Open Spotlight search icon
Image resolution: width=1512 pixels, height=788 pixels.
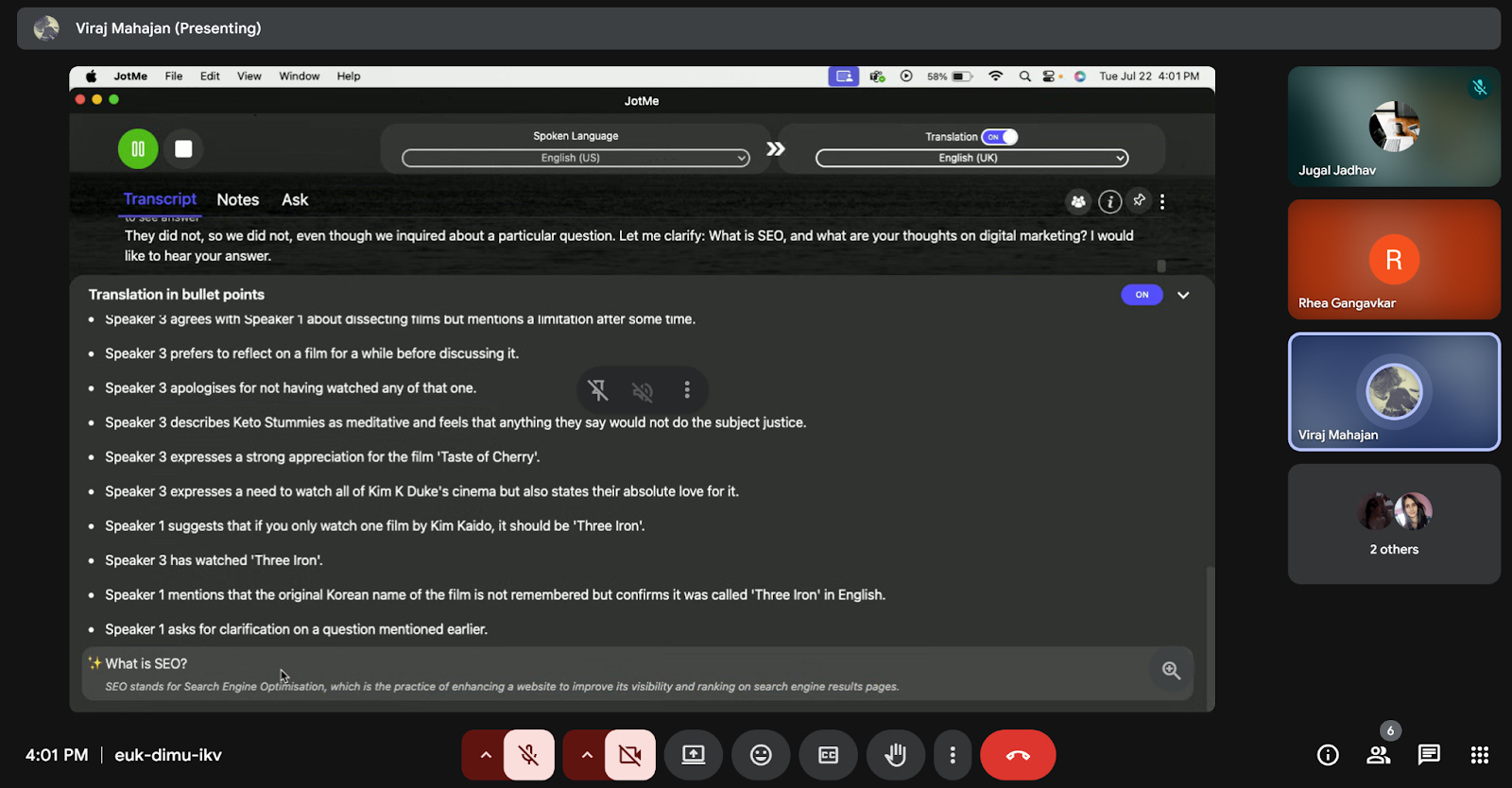[1025, 77]
